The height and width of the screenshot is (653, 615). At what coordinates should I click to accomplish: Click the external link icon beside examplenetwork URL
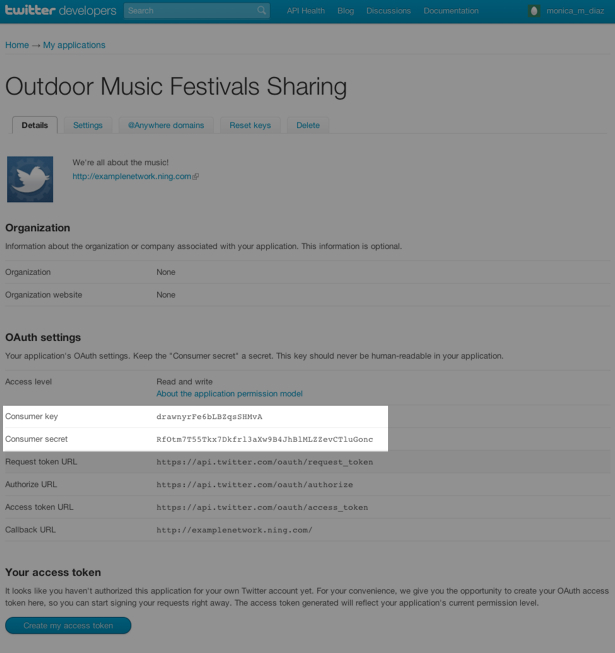pos(196,177)
